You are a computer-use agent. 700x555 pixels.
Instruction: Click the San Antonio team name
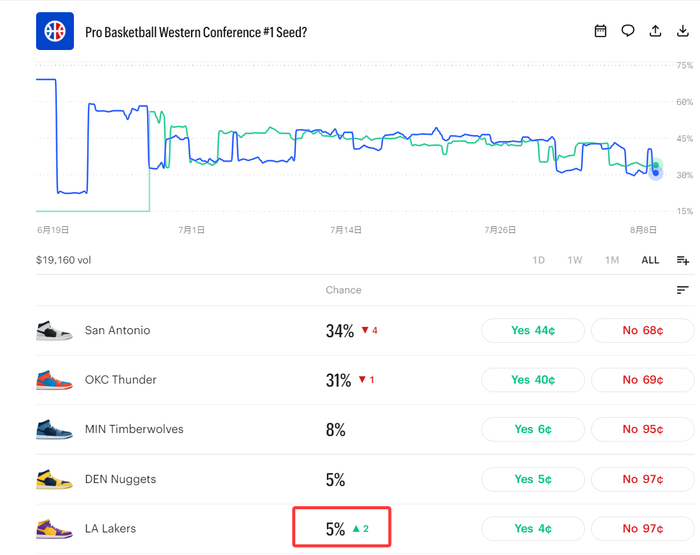(x=117, y=330)
